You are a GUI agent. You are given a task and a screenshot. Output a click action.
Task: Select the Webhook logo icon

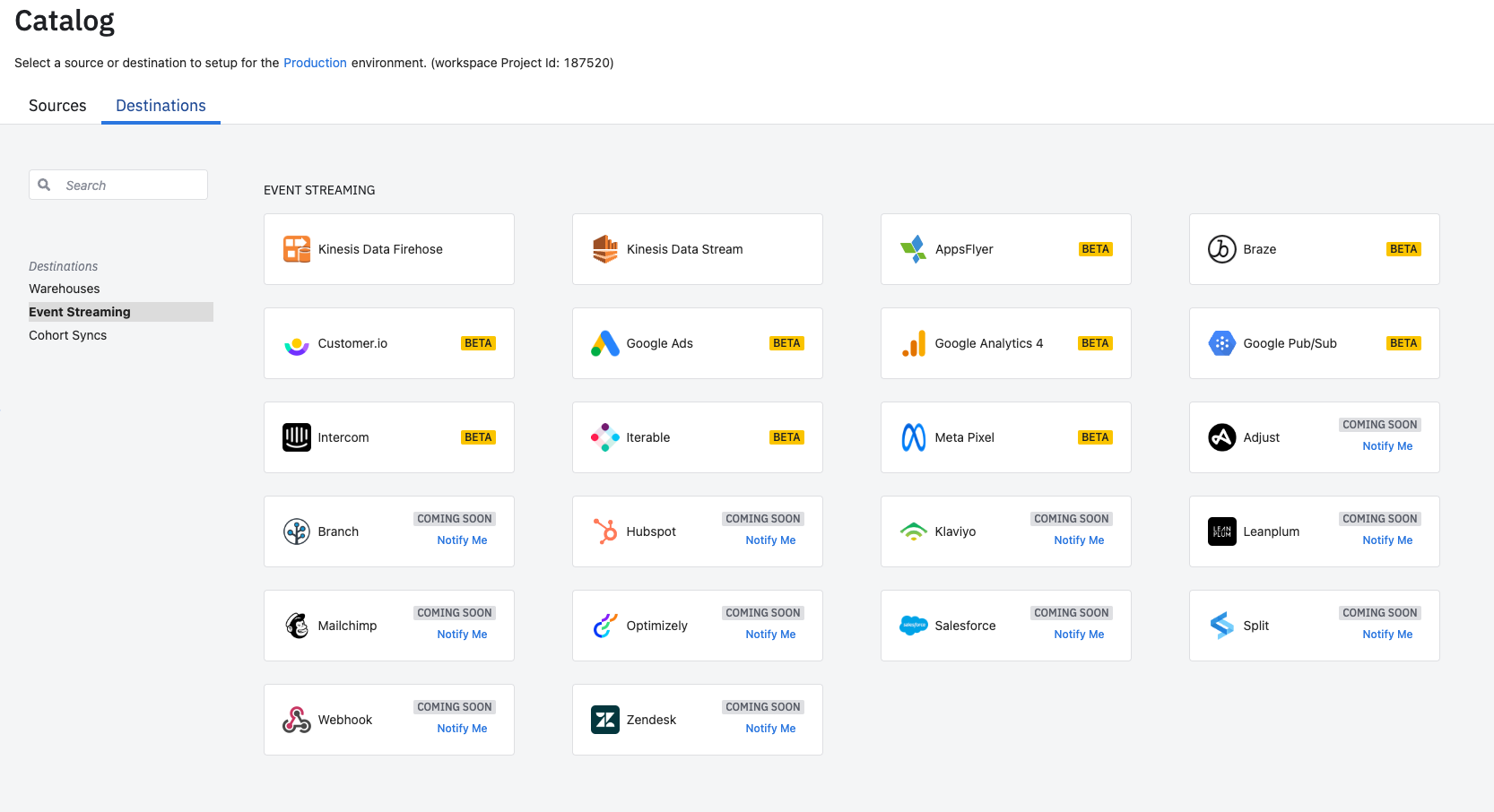point(297,720)
